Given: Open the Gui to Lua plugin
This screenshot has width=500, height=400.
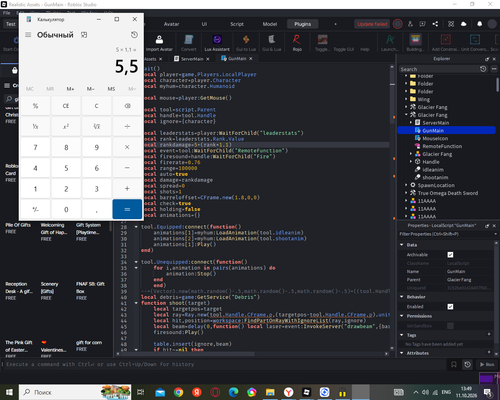Looking at the screenshot, I should pos(246,43).
